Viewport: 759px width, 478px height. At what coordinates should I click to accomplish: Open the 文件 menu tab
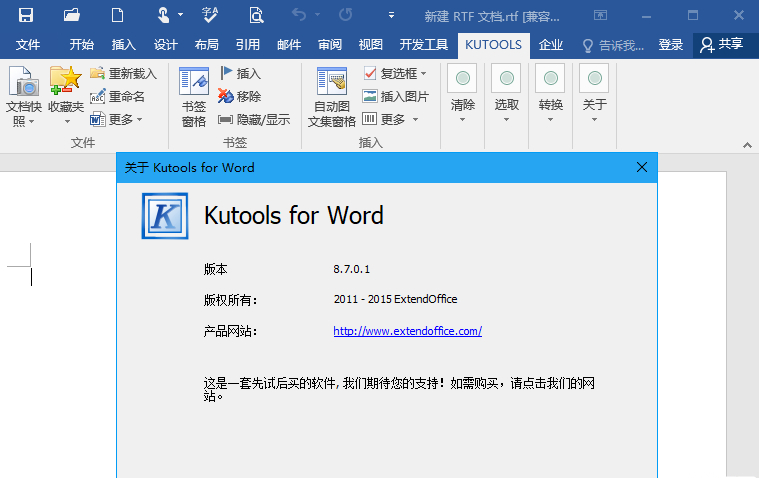pos(28,45)
